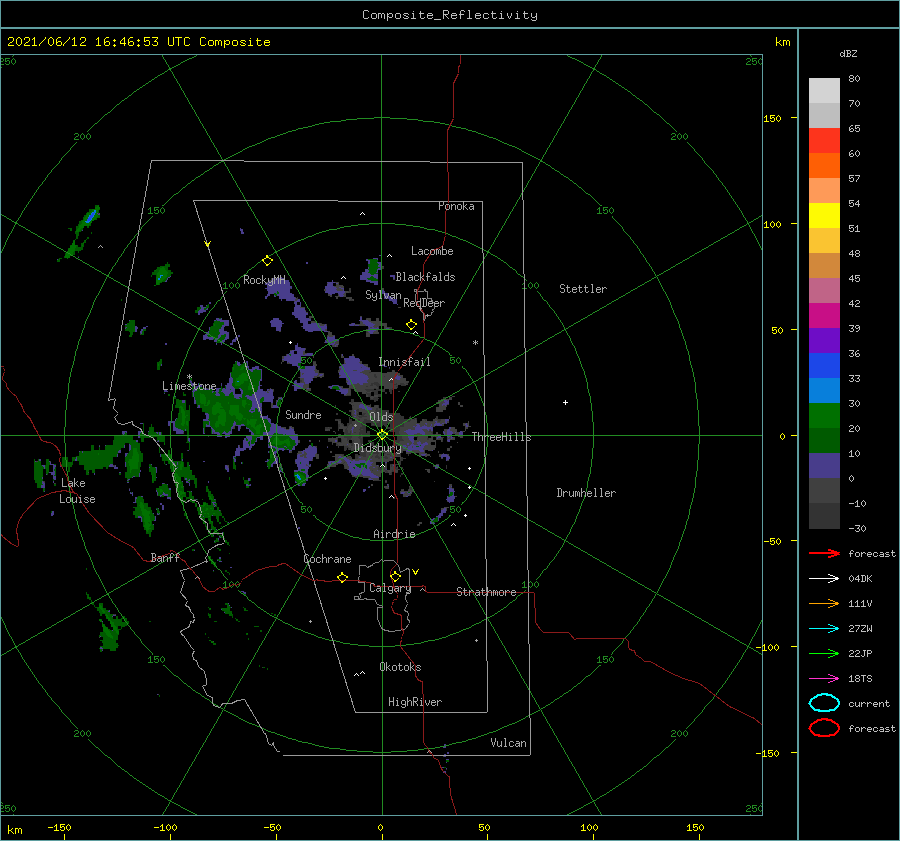Image resolution: width=900 pixels, height=841 pixels.
Task: Click the ThreeHills label
Action: [x=501, y=437]
